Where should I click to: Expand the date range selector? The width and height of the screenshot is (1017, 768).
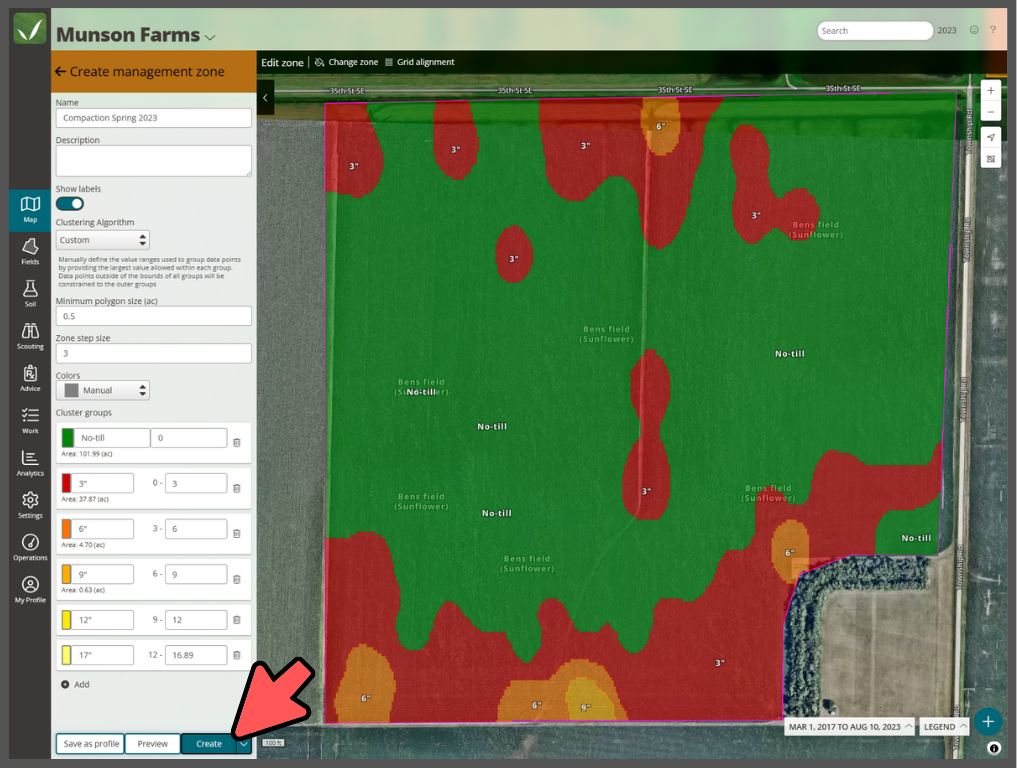pyautogui.click(x=850, y=726)
